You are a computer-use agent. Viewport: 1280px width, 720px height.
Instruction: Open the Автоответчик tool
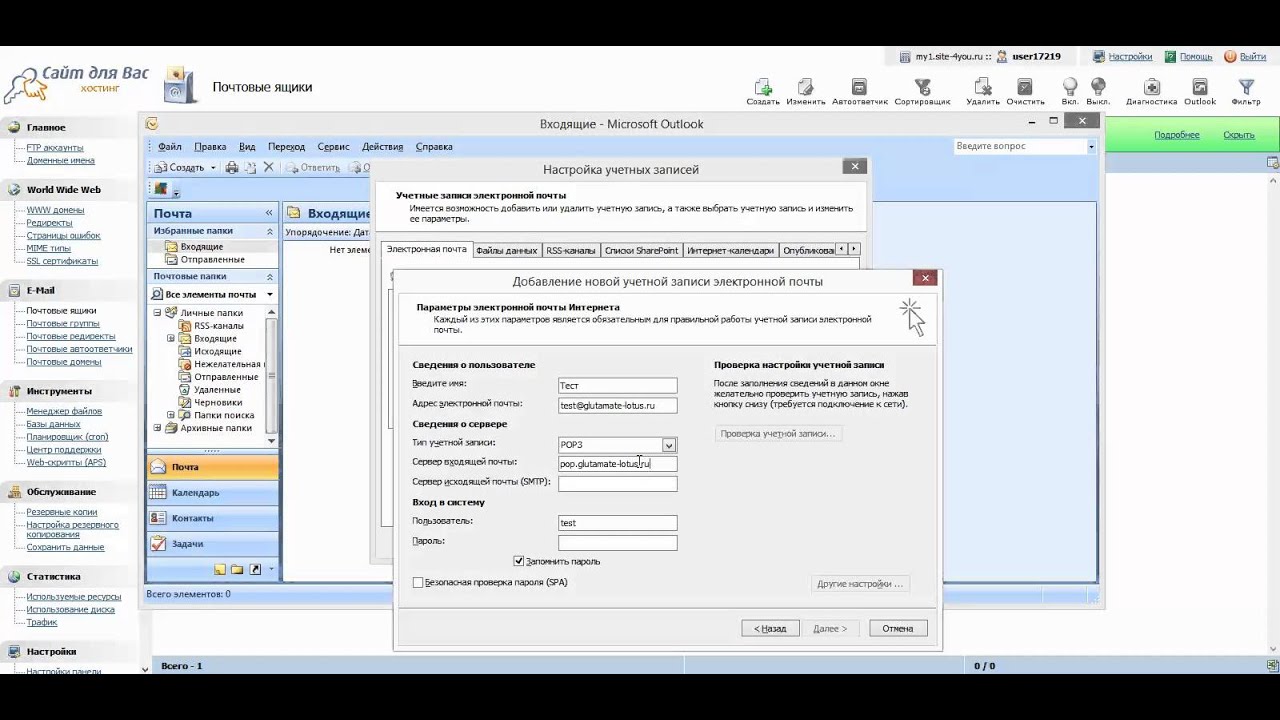pyautogui.click(x=859, y=87)
